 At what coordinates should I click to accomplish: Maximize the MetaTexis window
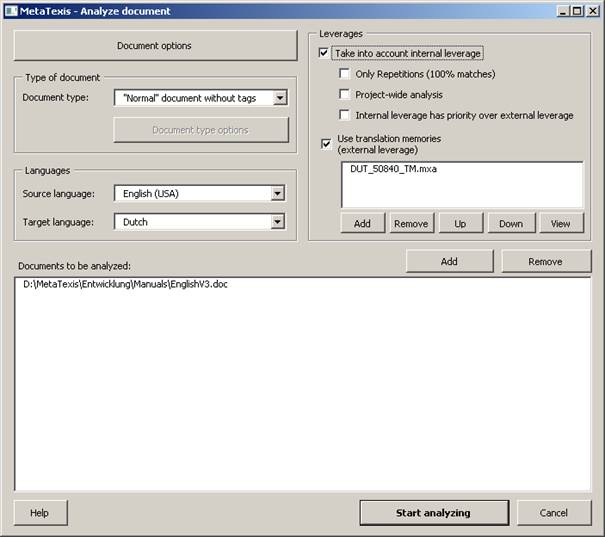(577, 11)
